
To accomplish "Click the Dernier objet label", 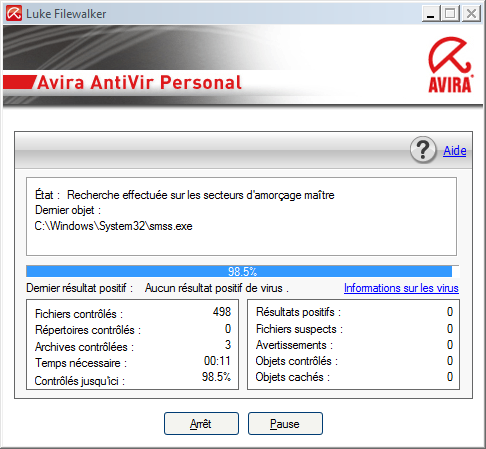I will (x=68, y=210).
